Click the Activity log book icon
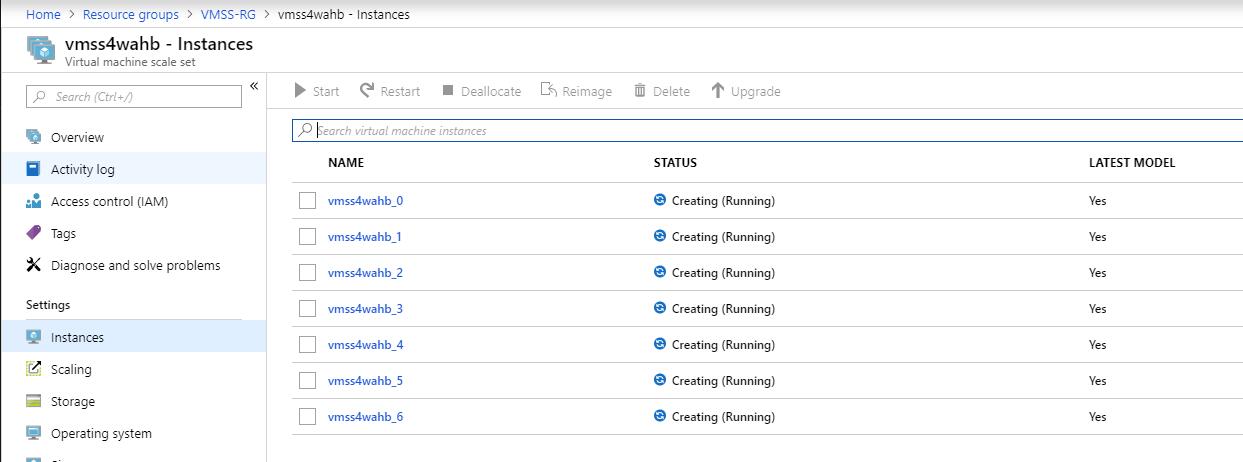 34,169
